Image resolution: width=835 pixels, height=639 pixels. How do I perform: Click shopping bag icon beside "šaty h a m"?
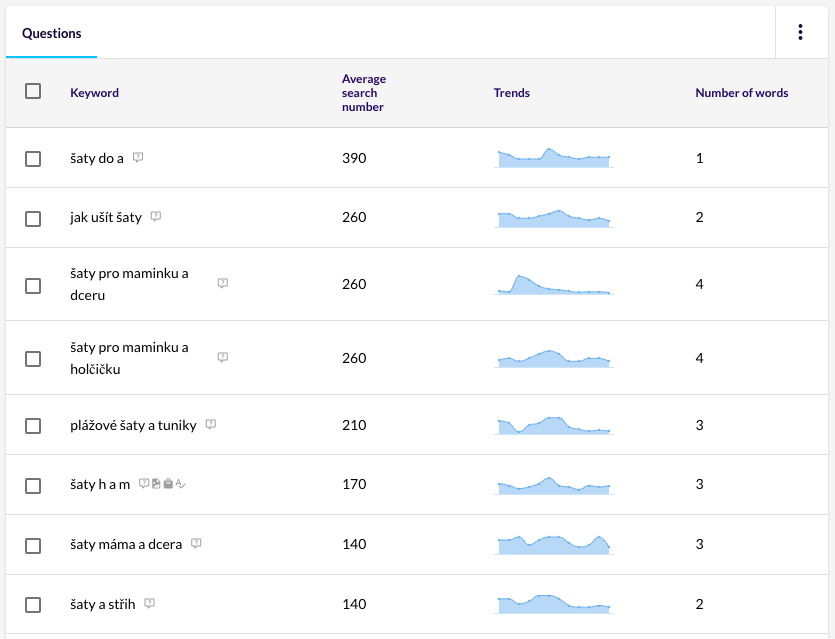tap(168, 484)
